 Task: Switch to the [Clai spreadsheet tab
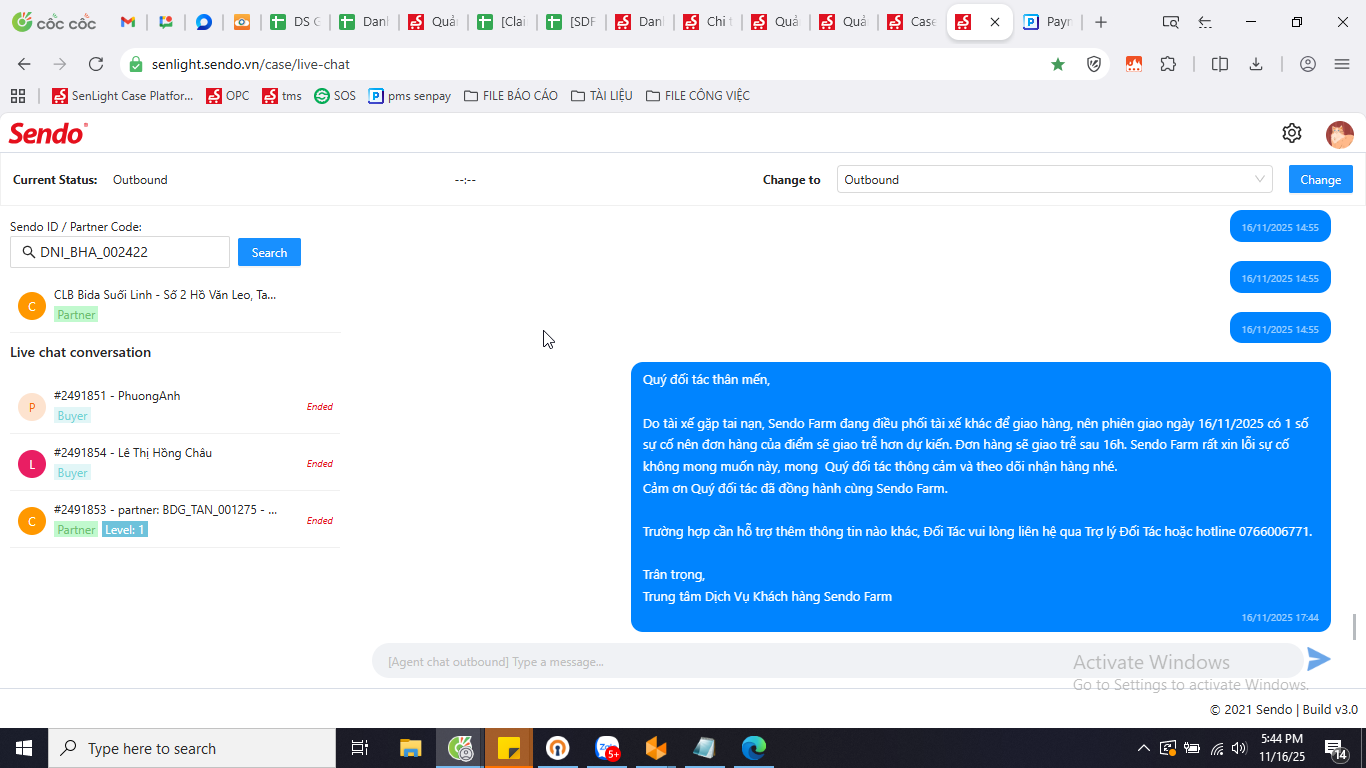point(502,22)
